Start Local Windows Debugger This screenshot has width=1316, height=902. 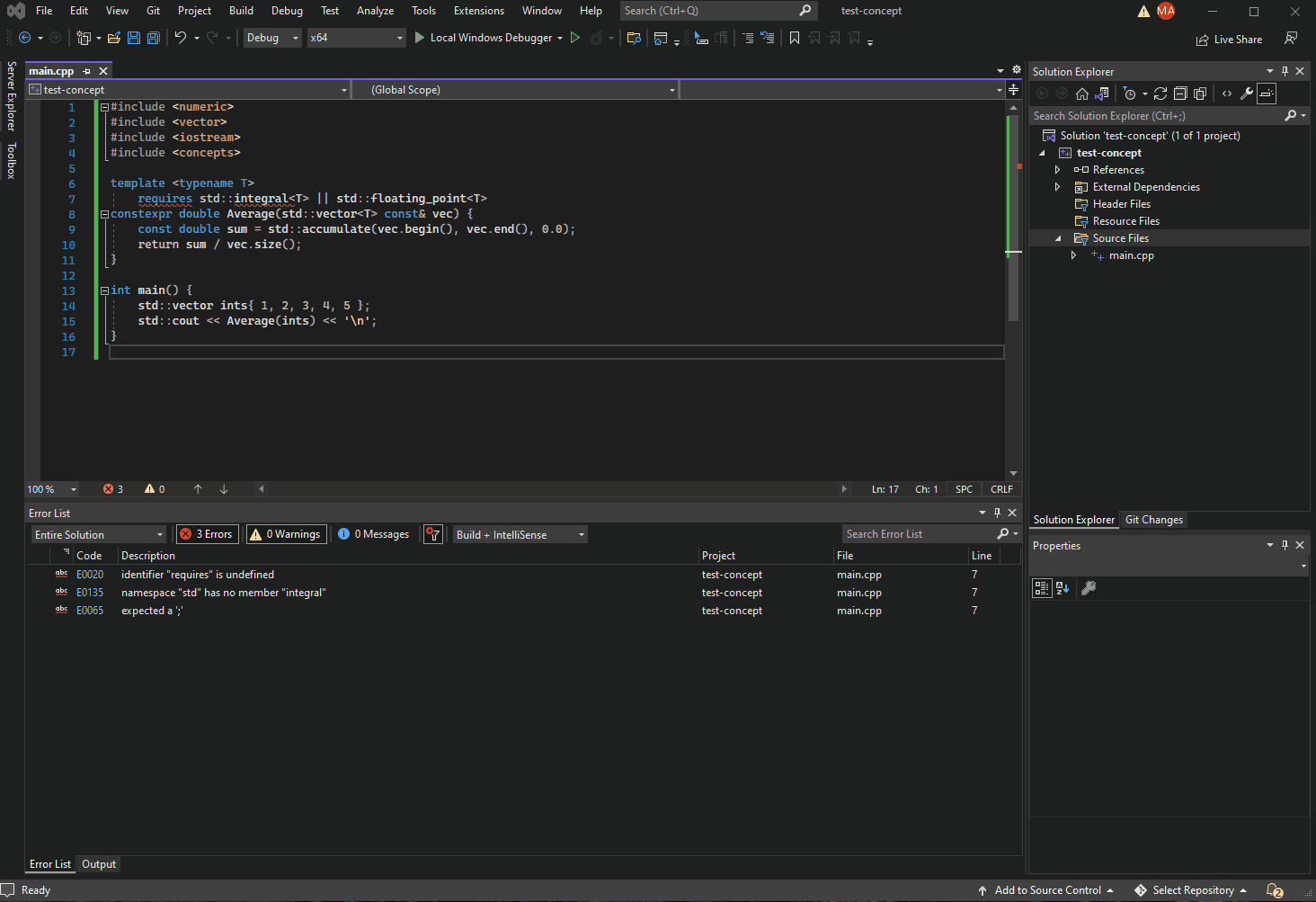pos(484,38)
